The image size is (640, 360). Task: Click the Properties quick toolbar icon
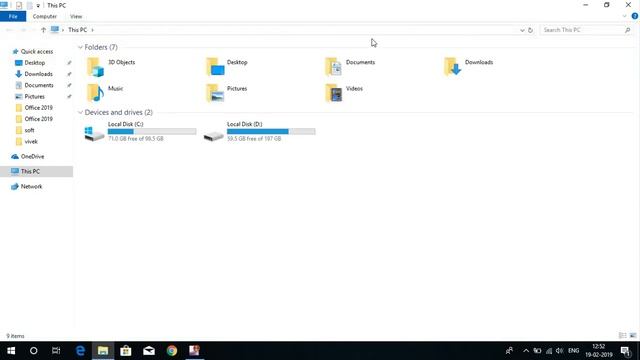coord(19,6)
